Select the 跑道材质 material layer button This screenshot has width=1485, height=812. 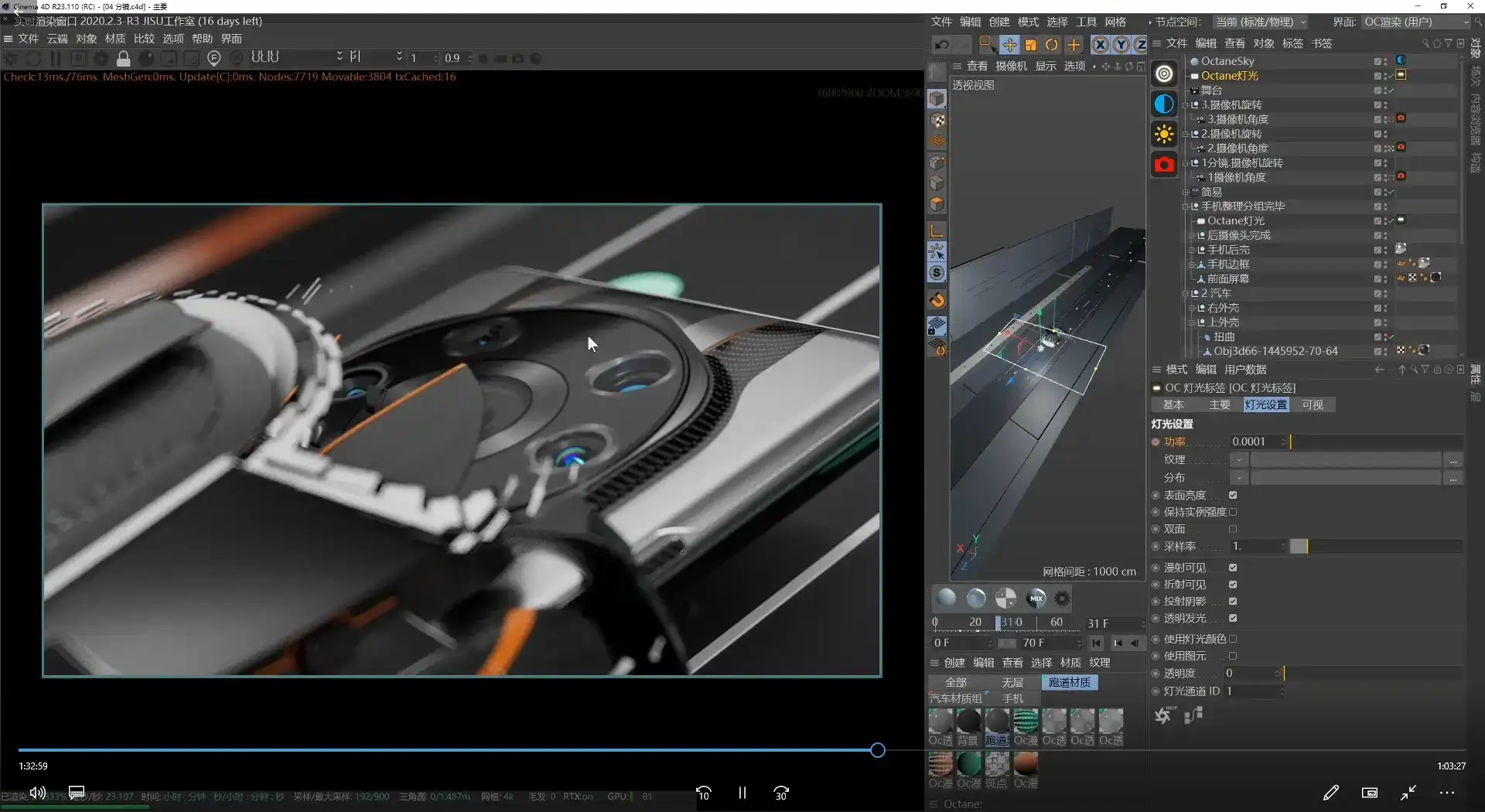pyautogui.click(x=1069, y=683)
